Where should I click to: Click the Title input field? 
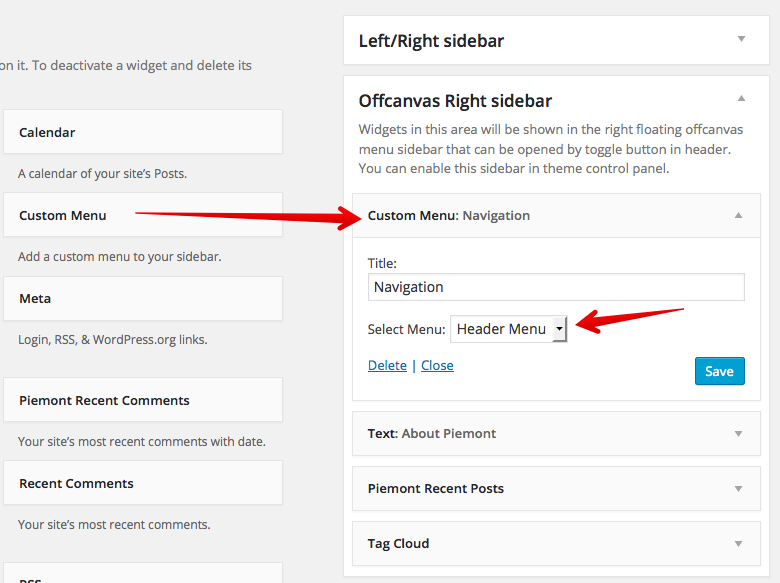(556, 287)
